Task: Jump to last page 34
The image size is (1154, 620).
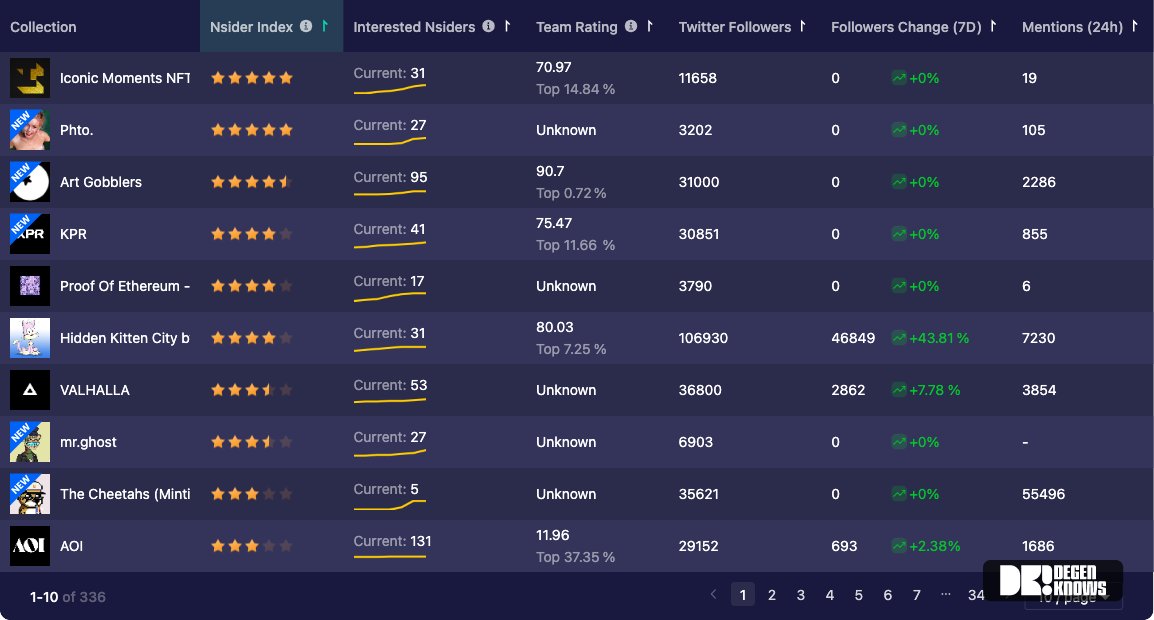Action: [976, 594]
